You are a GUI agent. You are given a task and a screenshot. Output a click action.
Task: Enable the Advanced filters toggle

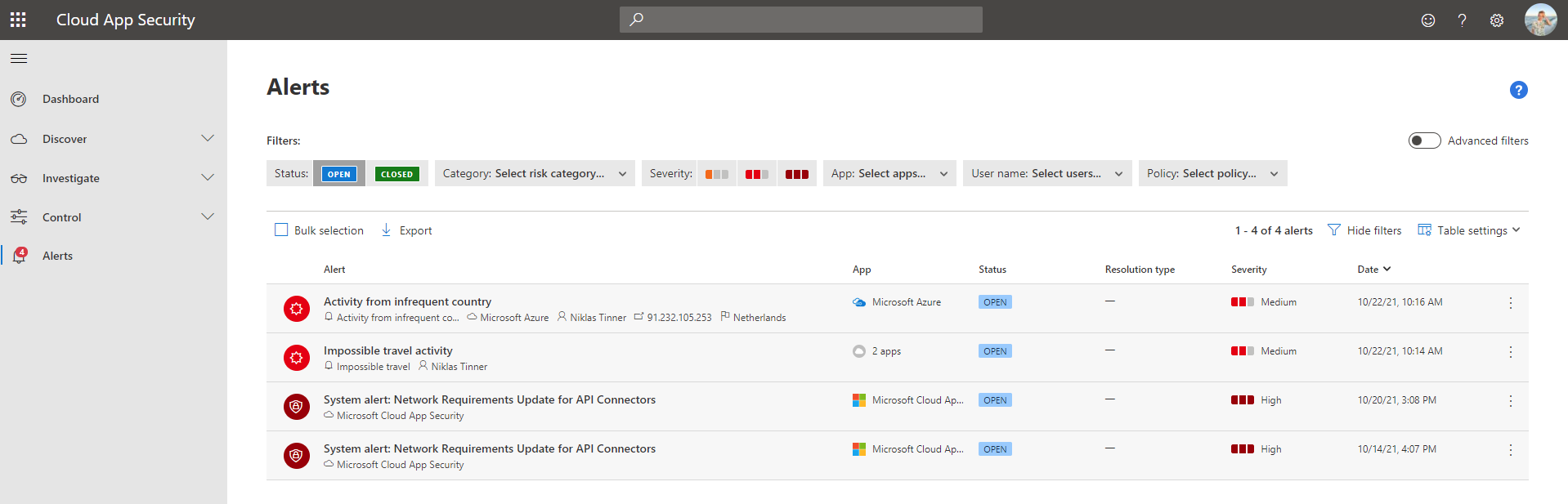click(x=1424, y=140)
